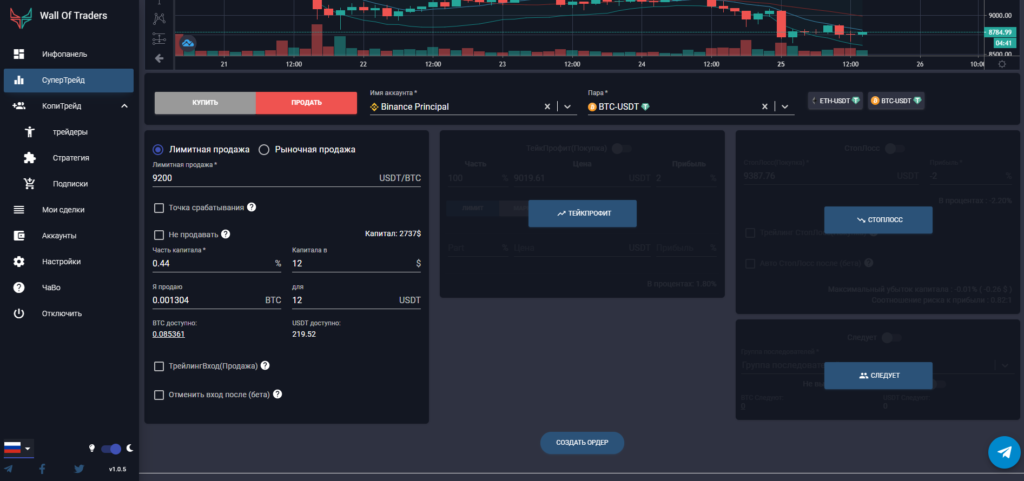Viewport: 1024px width, 481px height.
Task: Click the back arrow in chart toolbar
Action: coord(159,58)
